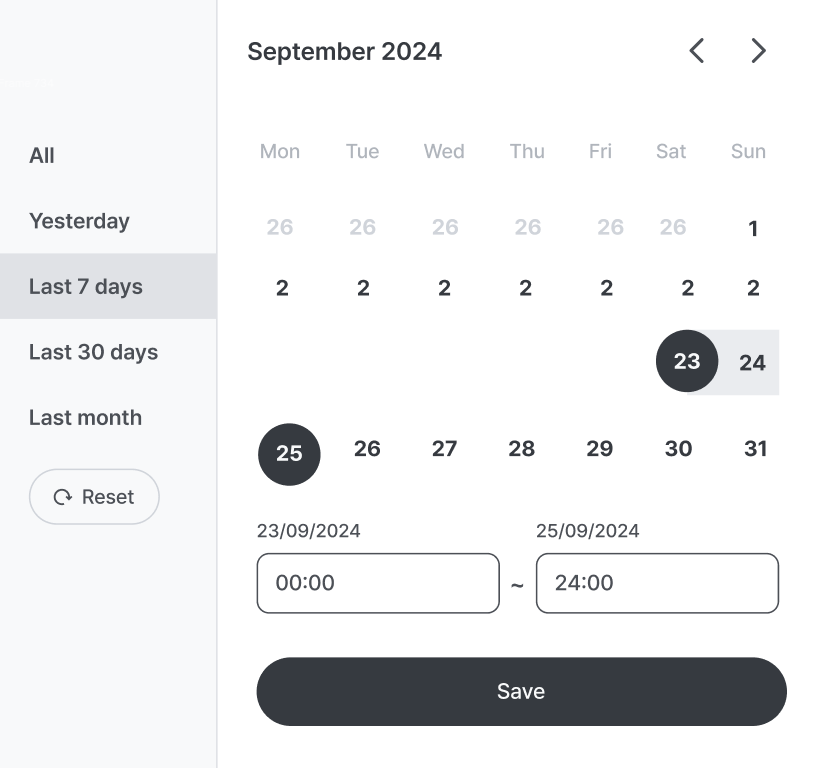This screenshot has height=768, width=823.
Task: Select date 24 in the calendar
Action: click(x=752, y=363)
